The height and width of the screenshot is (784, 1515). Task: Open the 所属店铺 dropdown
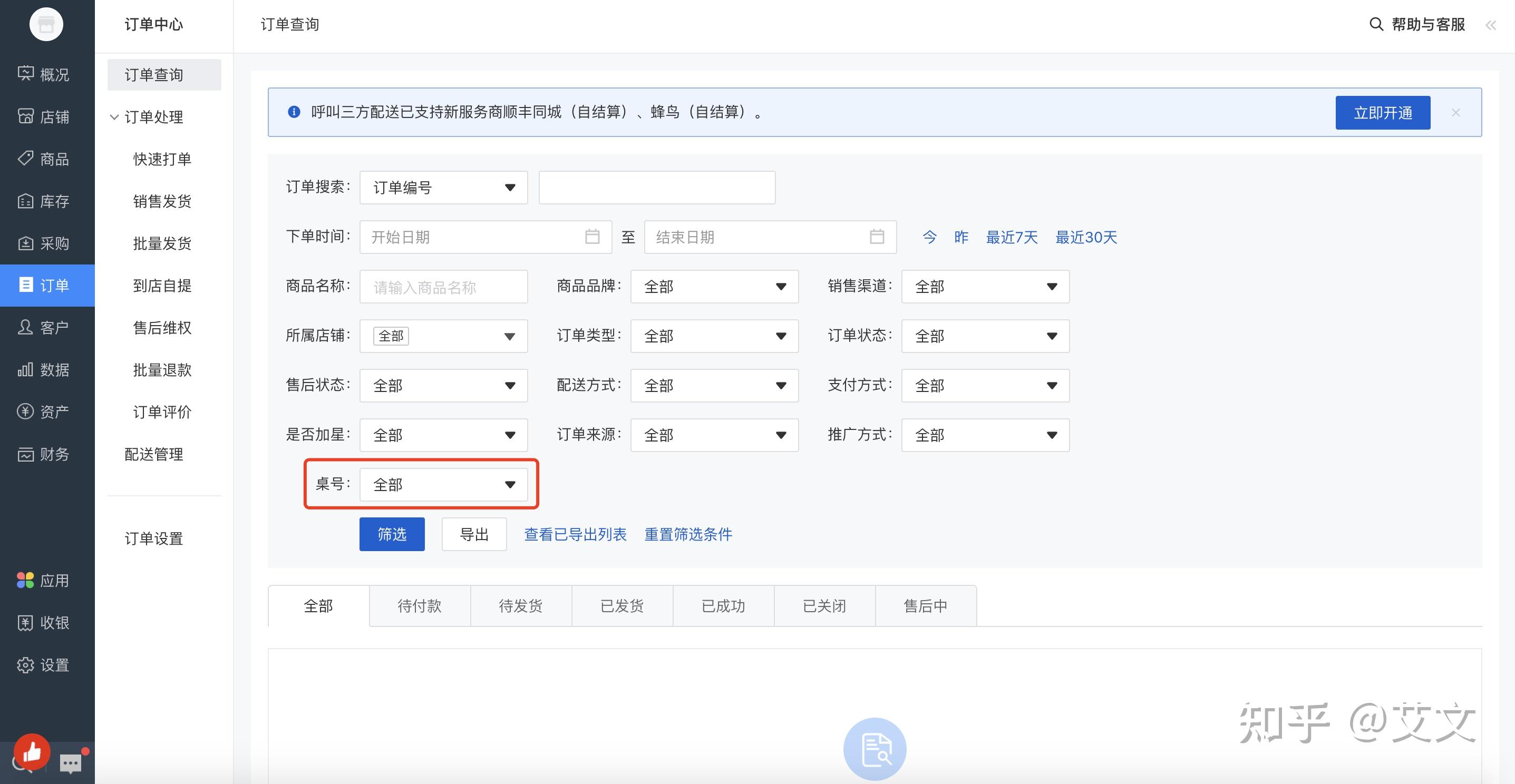[443, 336]
